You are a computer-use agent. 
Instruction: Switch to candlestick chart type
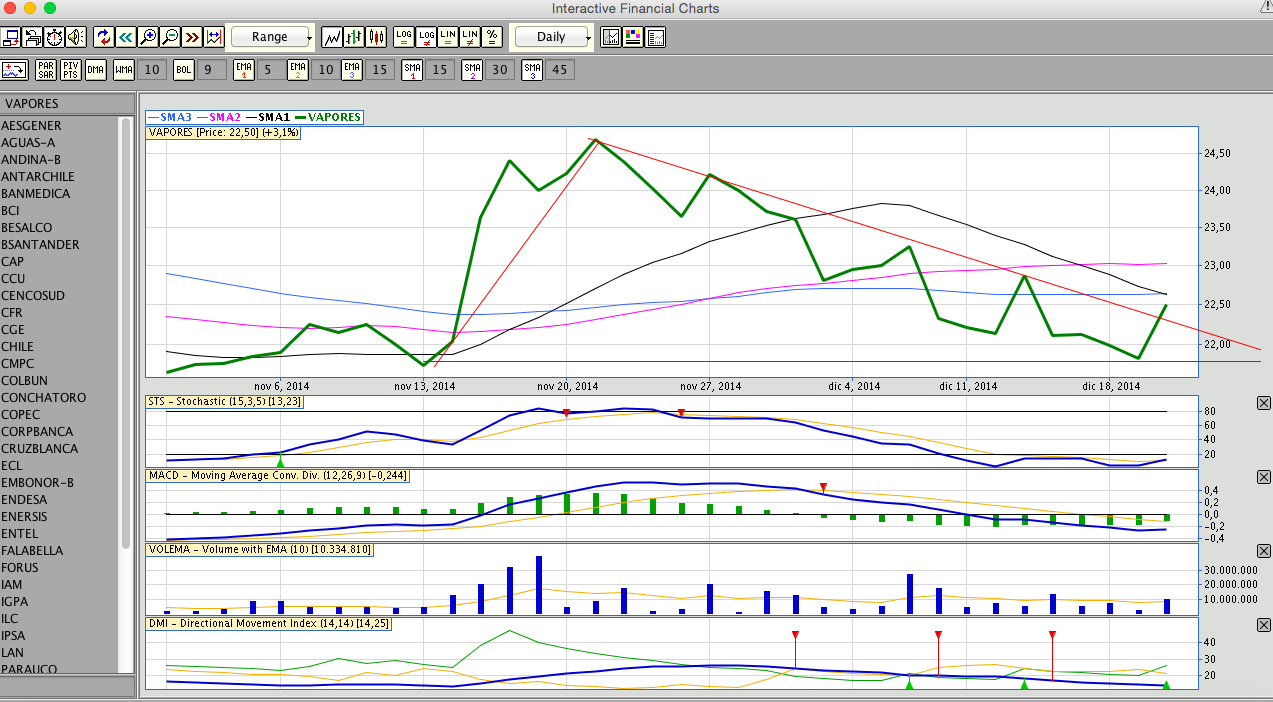tap(376, 37)
